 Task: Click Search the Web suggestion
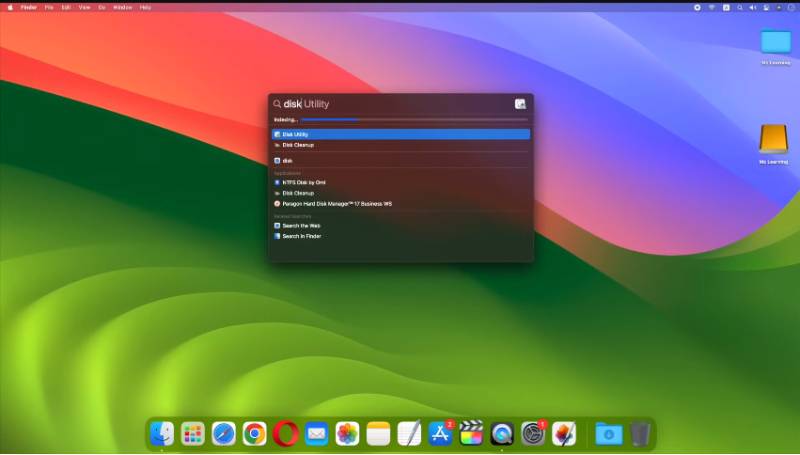click(300, 226)
